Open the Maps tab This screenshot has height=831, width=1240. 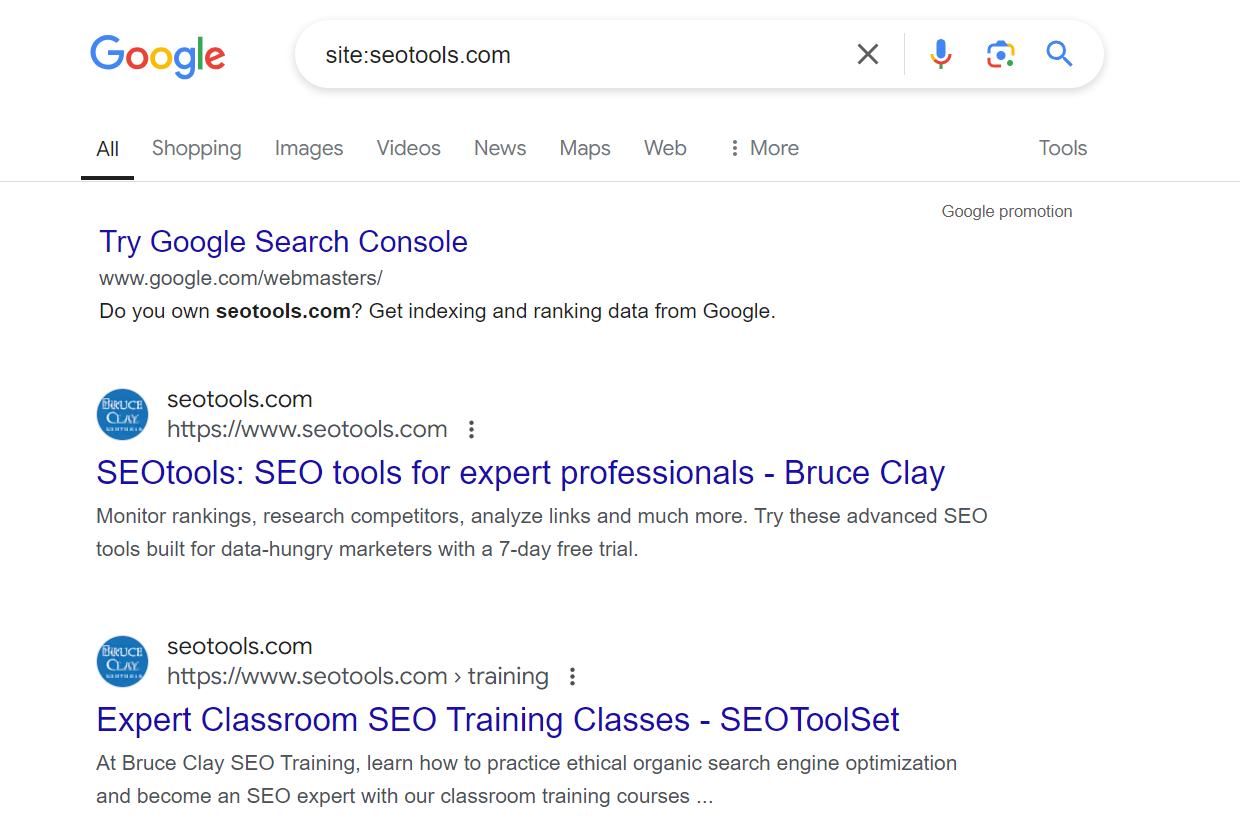pos(585,148)
